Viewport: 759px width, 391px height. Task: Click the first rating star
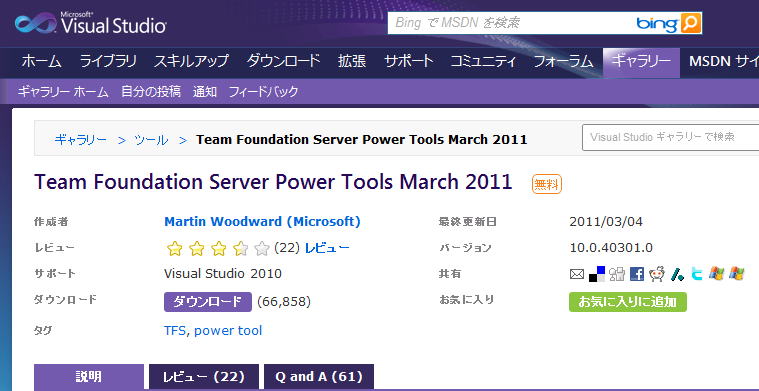[x=174, y=249]
